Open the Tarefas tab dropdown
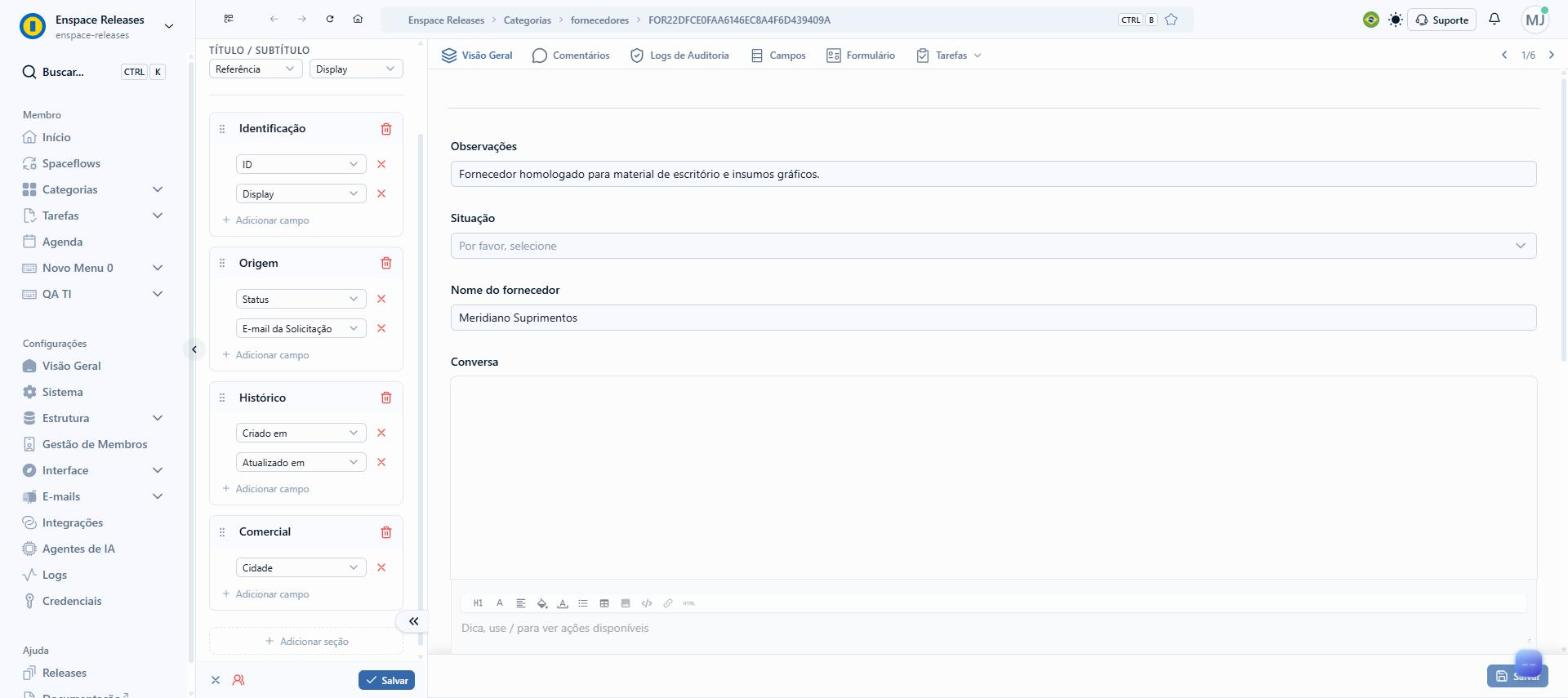This screenshot has width=1568, height=698. 949,56
